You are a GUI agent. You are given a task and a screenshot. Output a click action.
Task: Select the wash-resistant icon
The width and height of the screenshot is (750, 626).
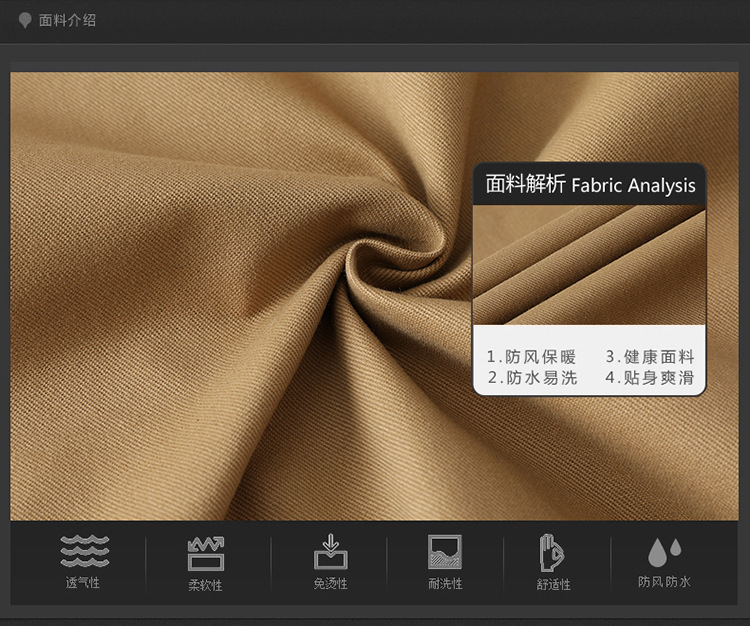click(x=445, y=552)
